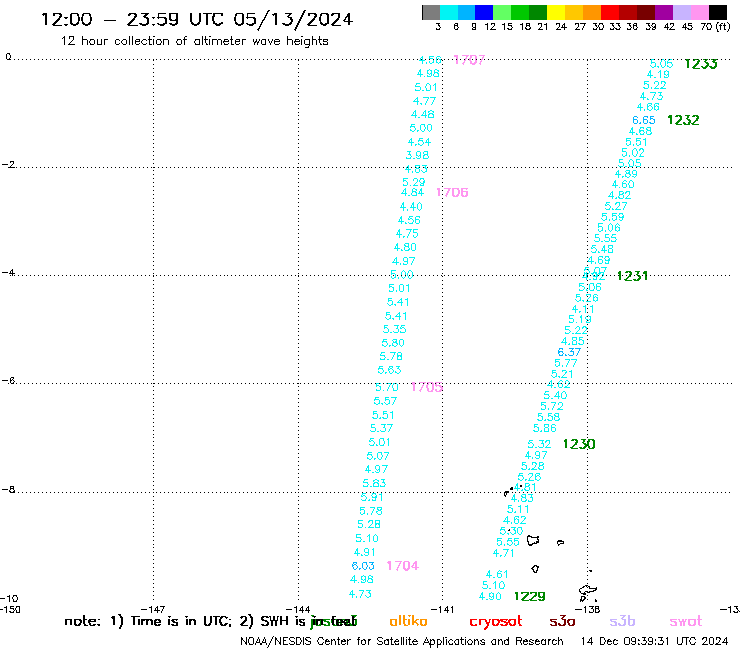The width and height of the screenshot is (740, 650).
Task: Click the bright red swatch in the color legend
Action: [x=609, y=12]
